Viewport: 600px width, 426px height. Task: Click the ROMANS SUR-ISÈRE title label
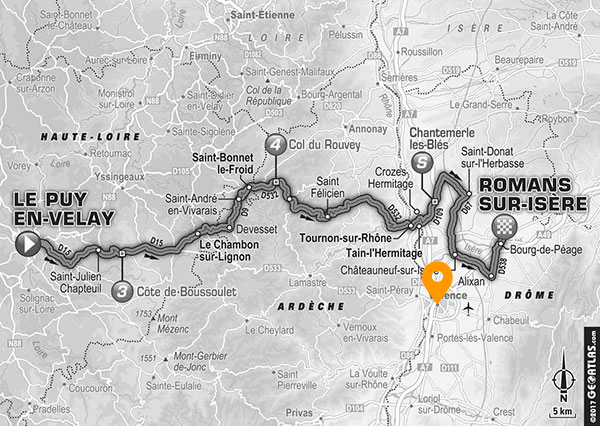click(x=533, y=194)
